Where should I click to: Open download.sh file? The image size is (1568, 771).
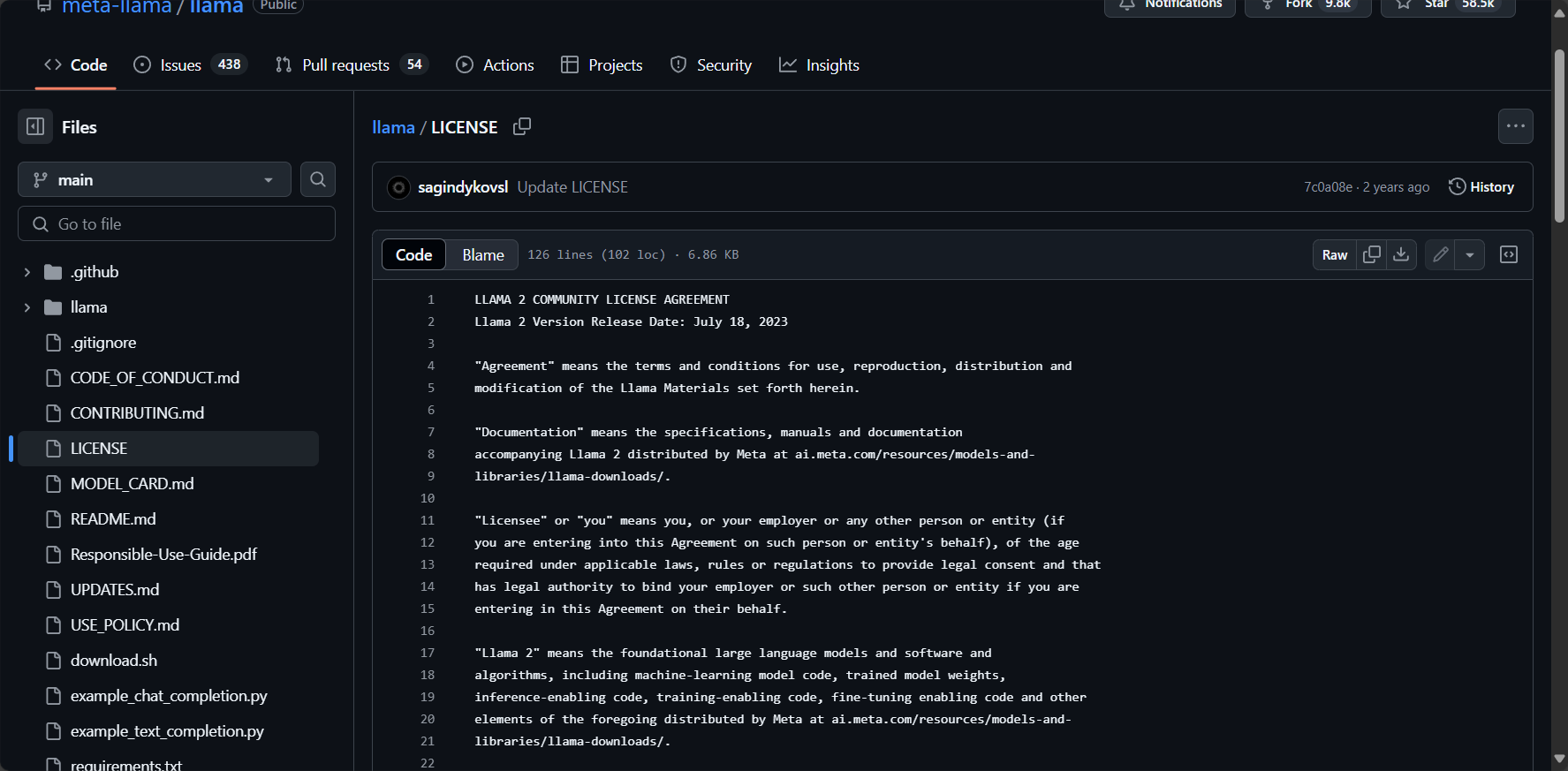pos(114,661)
